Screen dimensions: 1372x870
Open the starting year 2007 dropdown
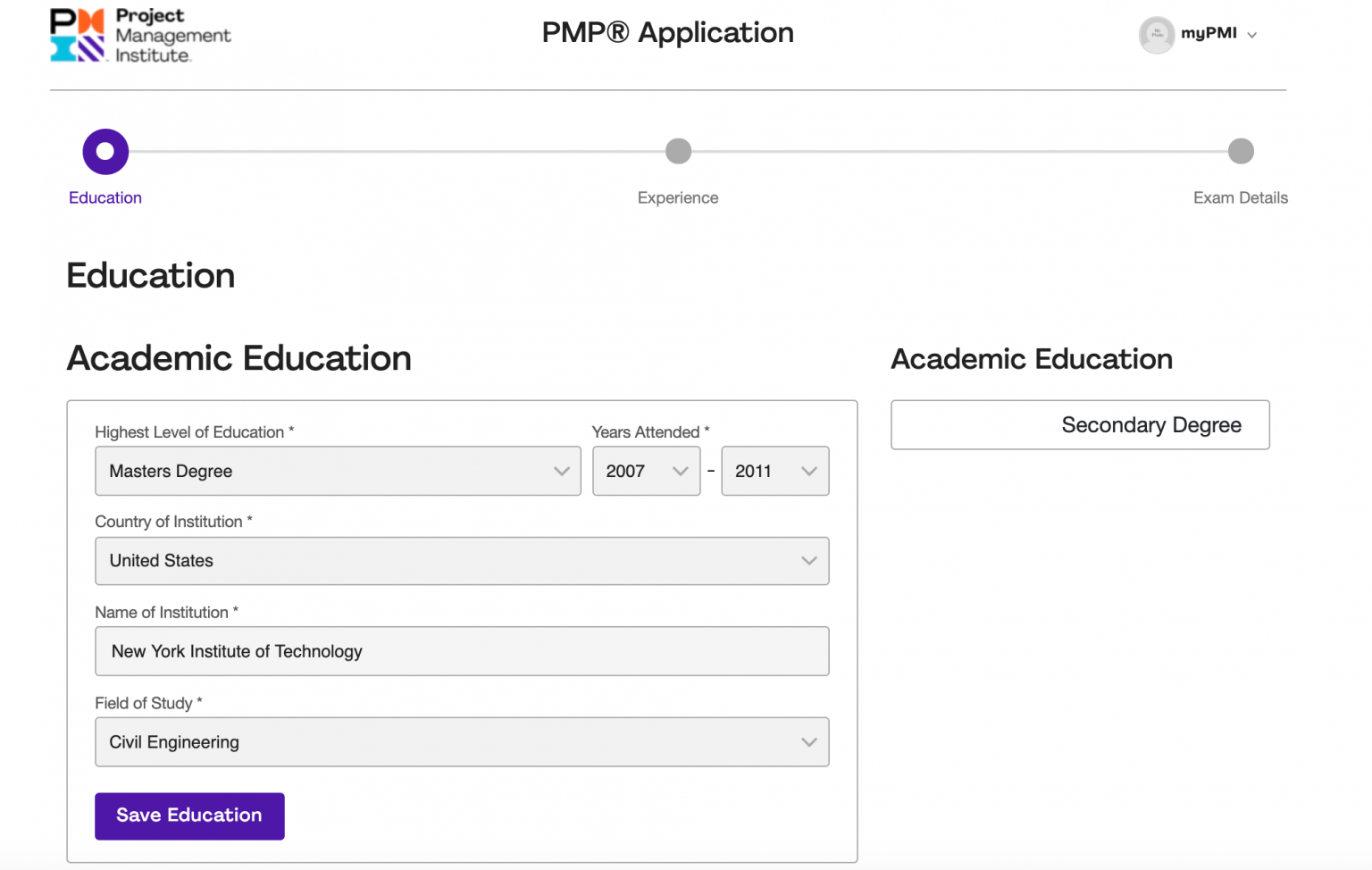(646, 471)
